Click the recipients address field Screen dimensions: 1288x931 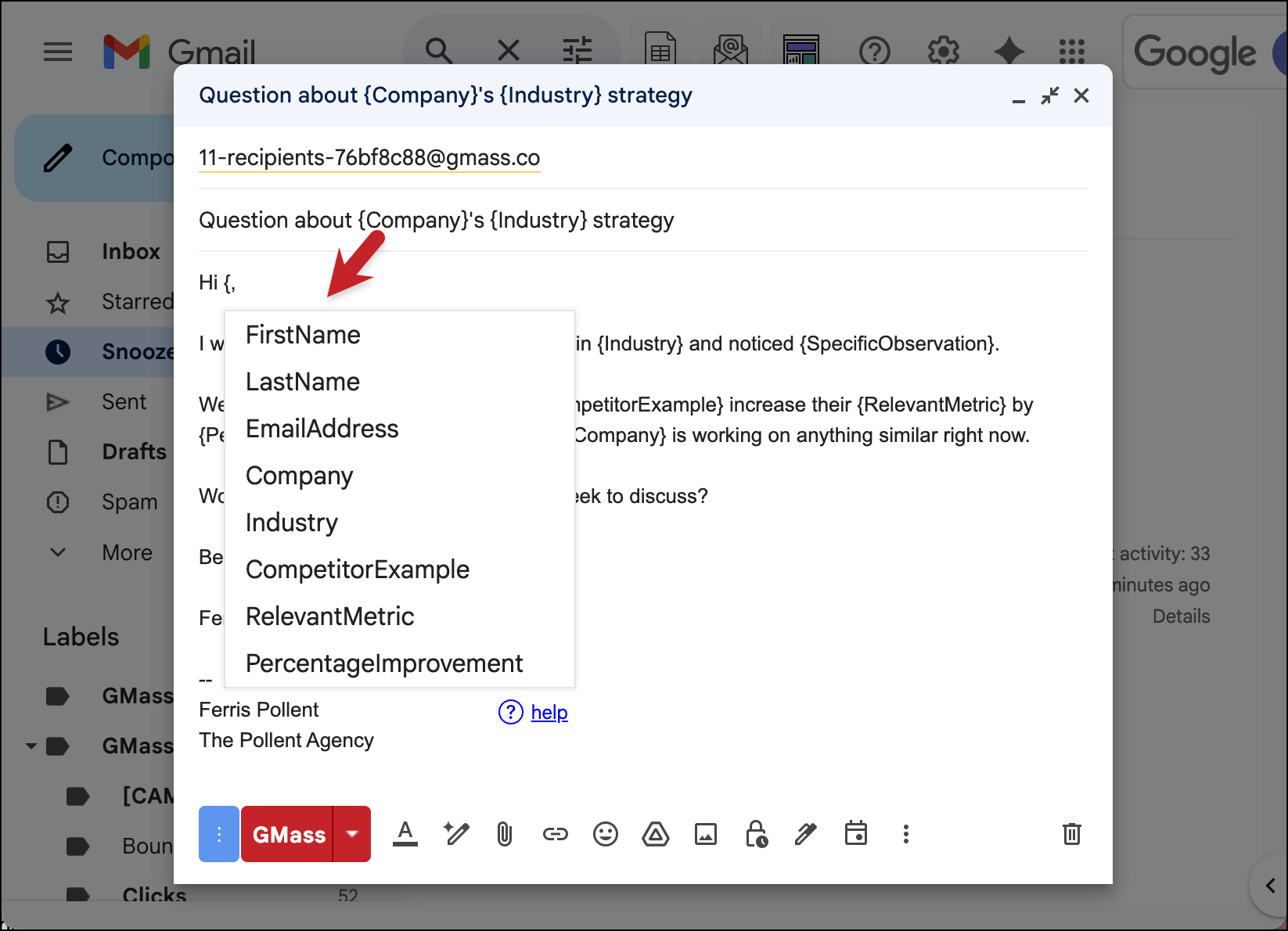(642, 158)
